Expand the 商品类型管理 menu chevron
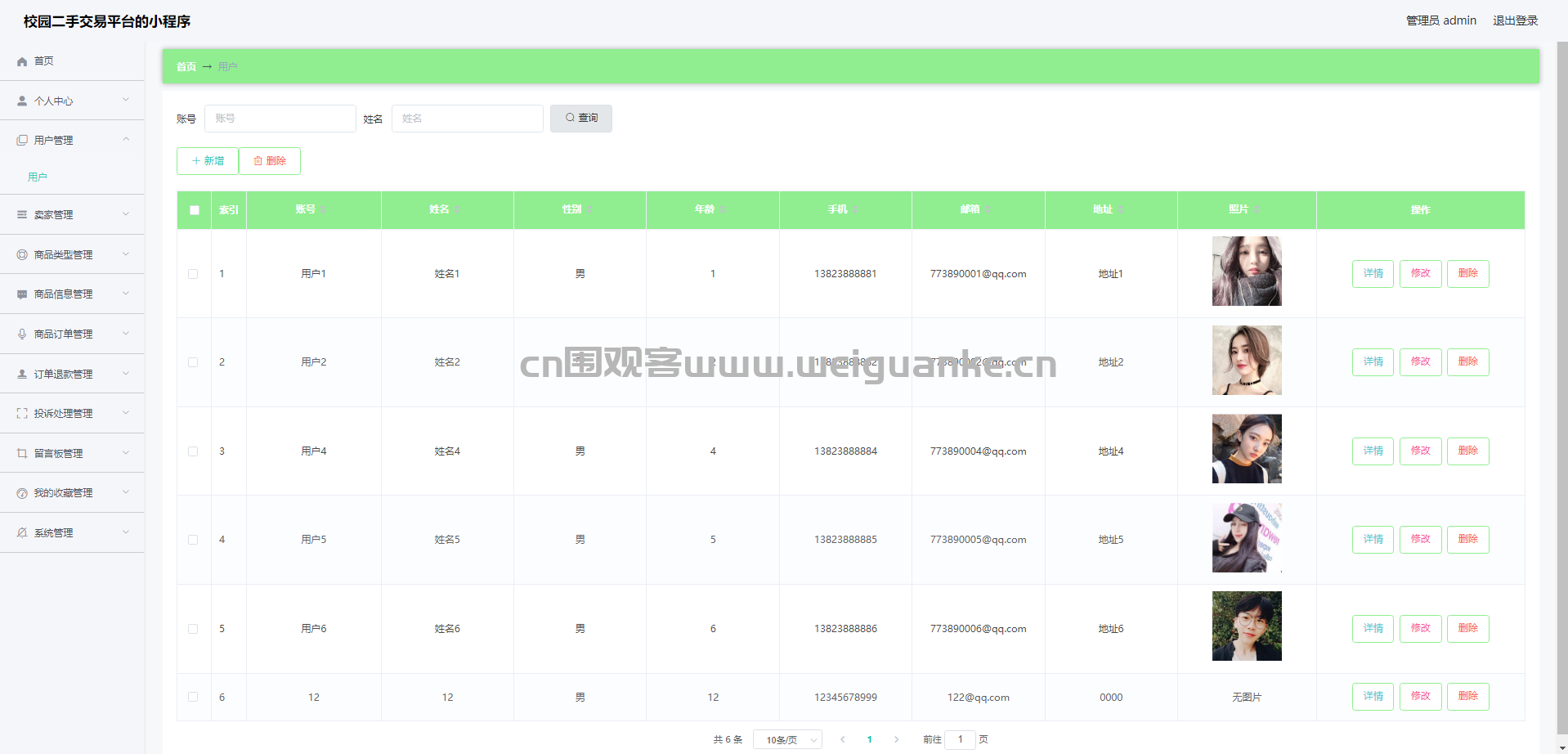Viewport: 1568px width, 754px height. click(126, 254)
